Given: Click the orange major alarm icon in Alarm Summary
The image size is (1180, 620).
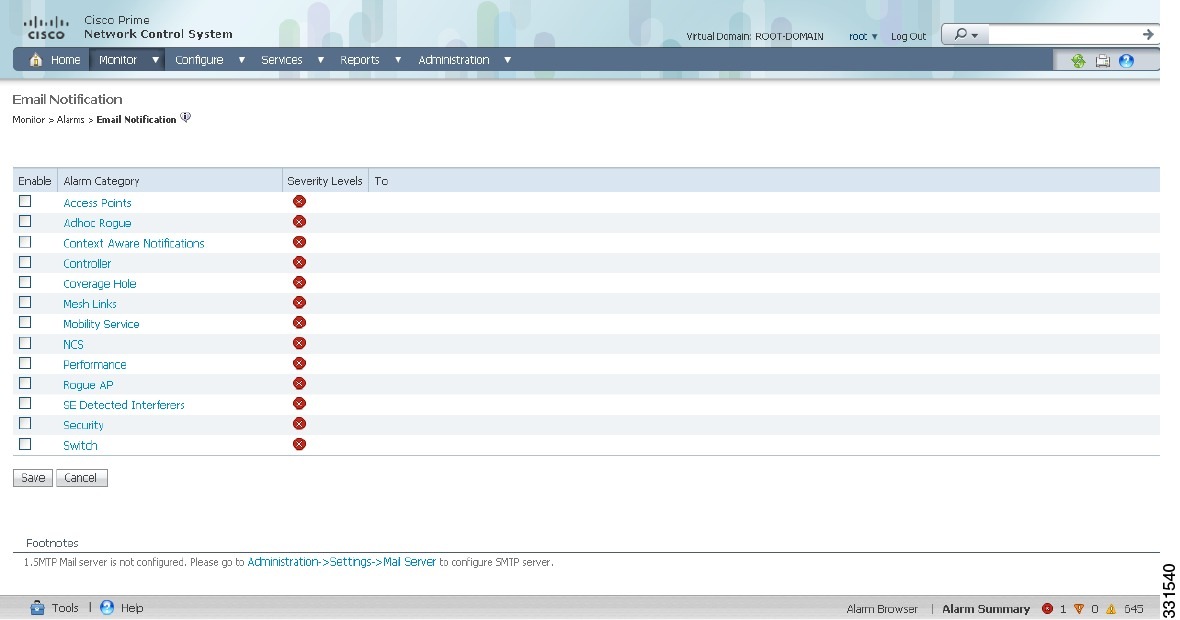Looking at the screenshot, I should pos(1078,609).
